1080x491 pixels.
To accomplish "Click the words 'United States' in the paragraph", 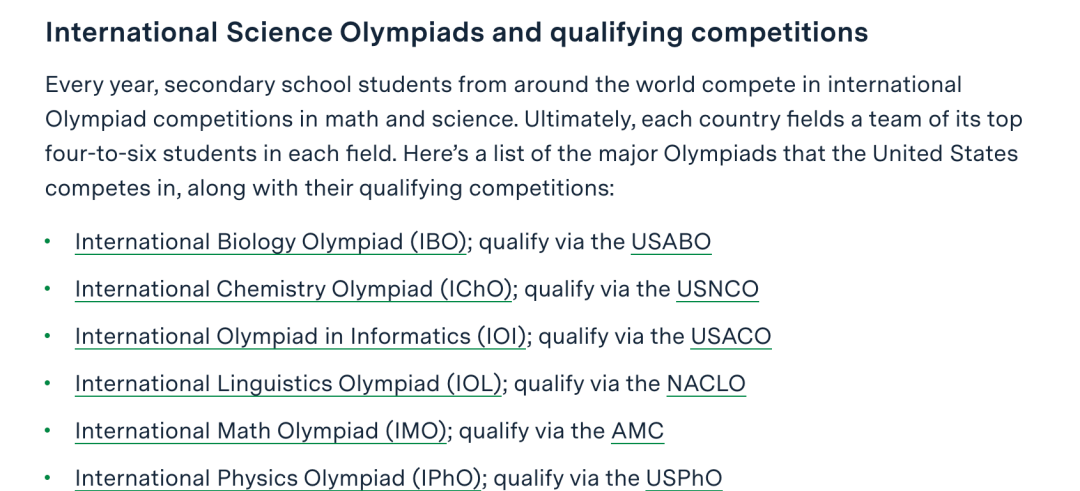I will (946, 153).
